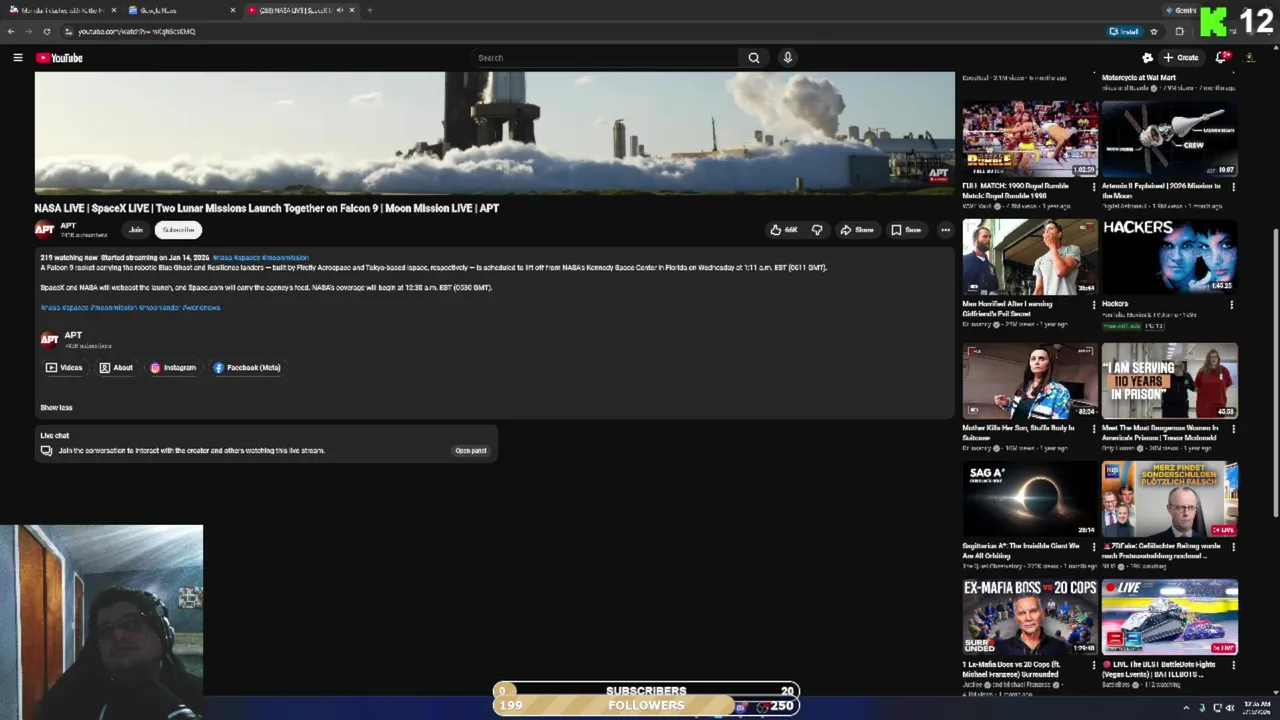Save the video to a playlist
The width and height of the screenshot is (1280, 720).
(906, 230)
